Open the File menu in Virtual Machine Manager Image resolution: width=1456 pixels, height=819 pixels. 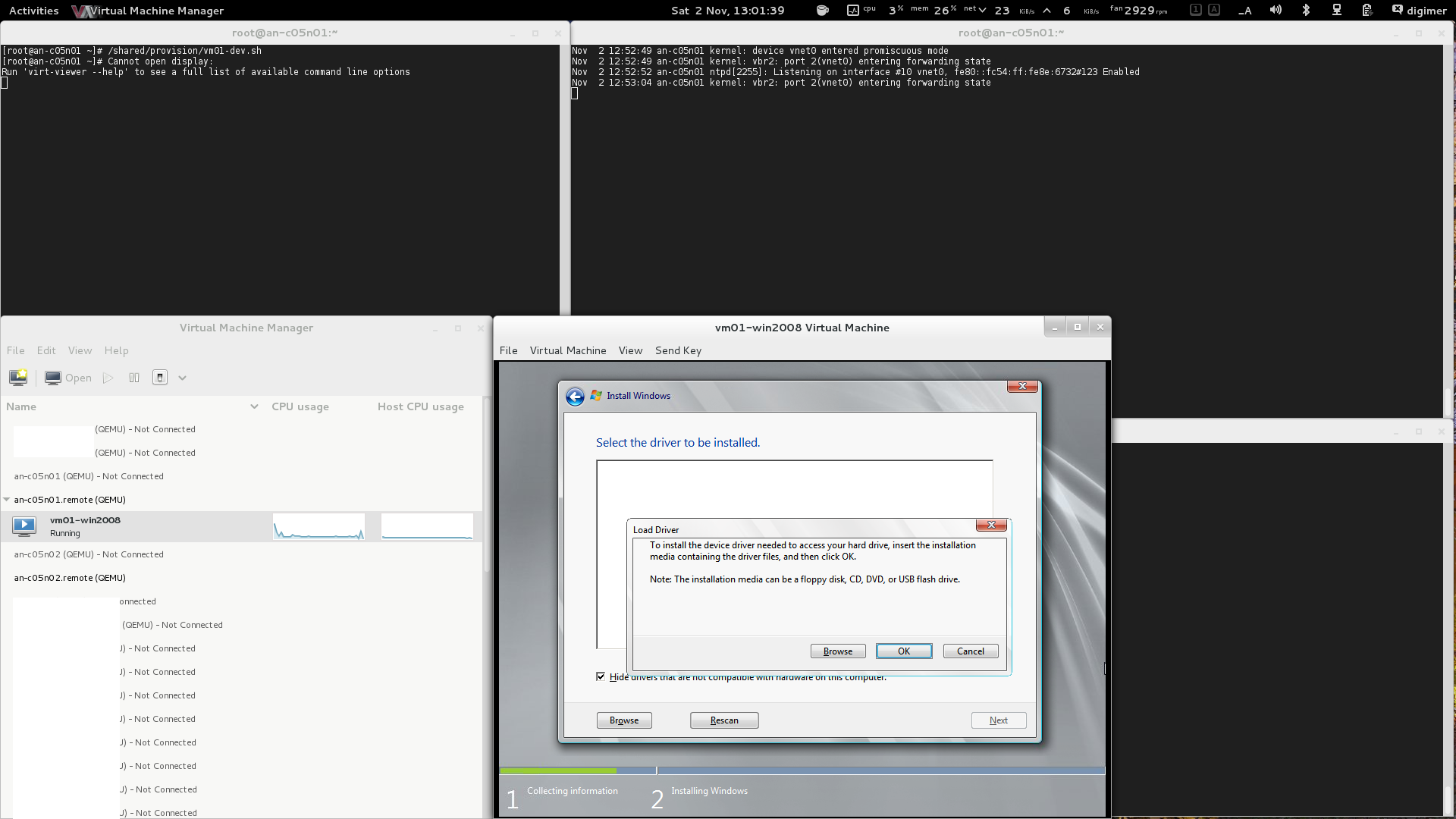coord(16,350)
